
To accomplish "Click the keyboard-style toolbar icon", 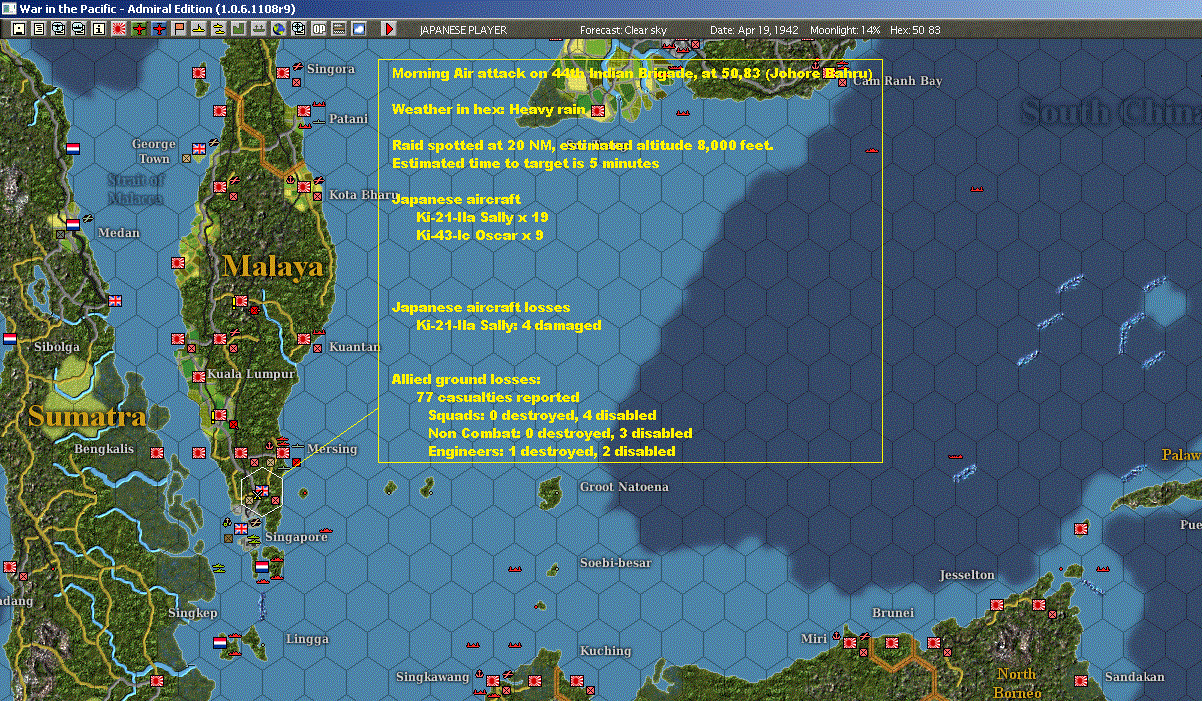I will 338,29.
